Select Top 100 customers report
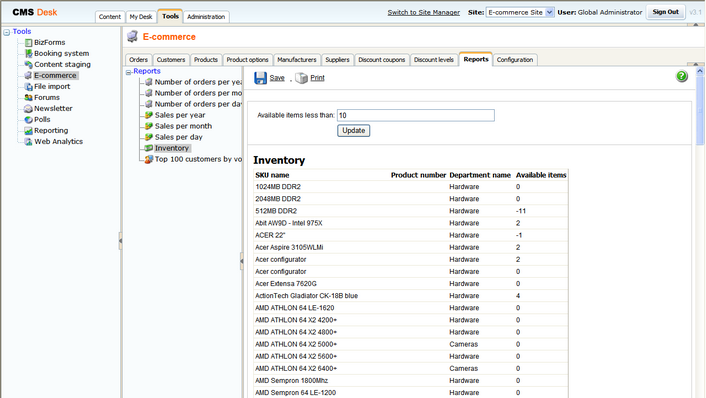This screenshot has width=706, height=398. 198,159
